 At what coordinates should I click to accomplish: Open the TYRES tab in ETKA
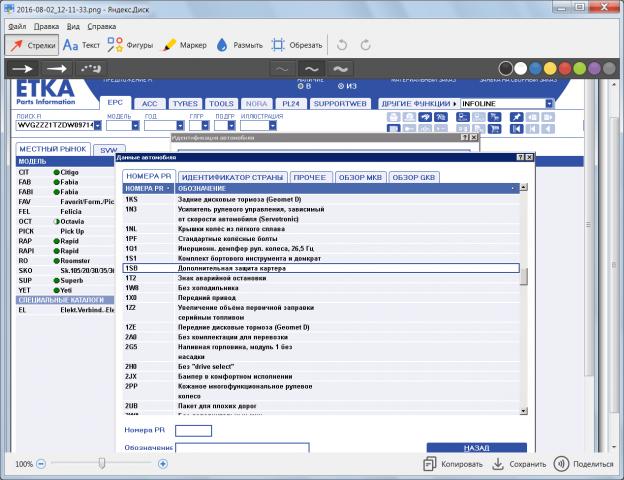coord(185,103)
